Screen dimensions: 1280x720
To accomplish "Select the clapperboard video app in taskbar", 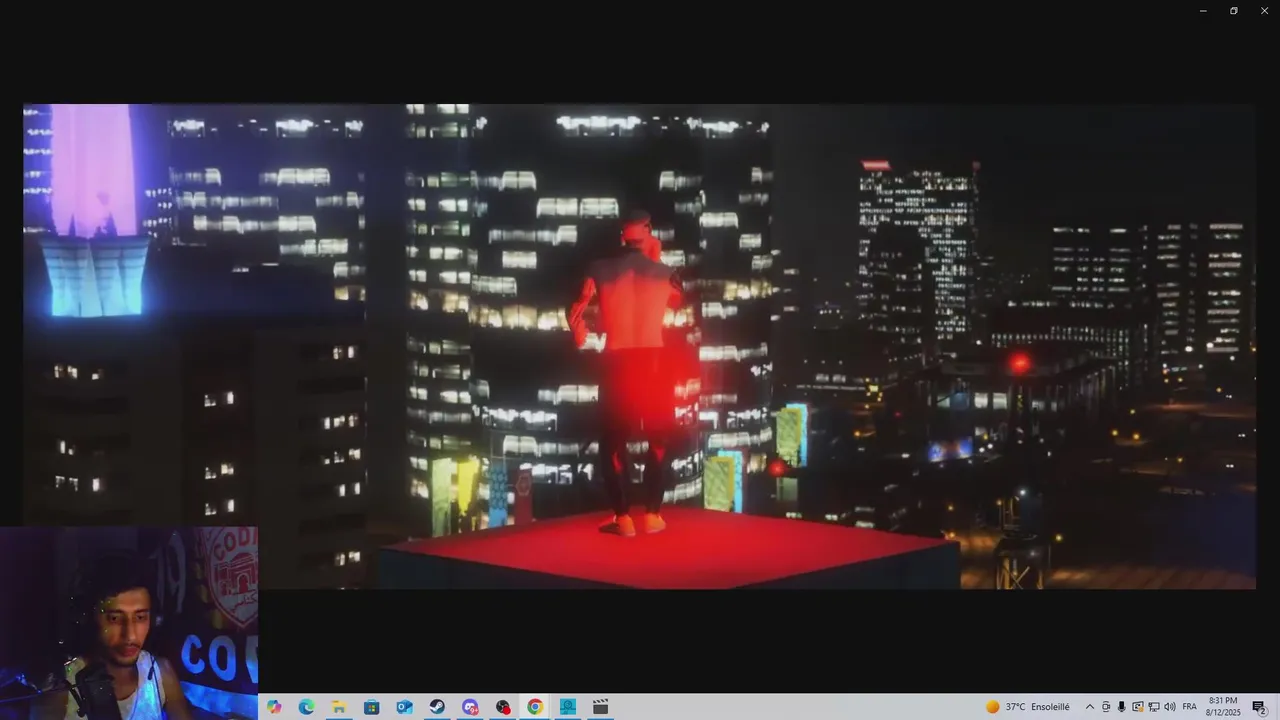I will (600, 707).
